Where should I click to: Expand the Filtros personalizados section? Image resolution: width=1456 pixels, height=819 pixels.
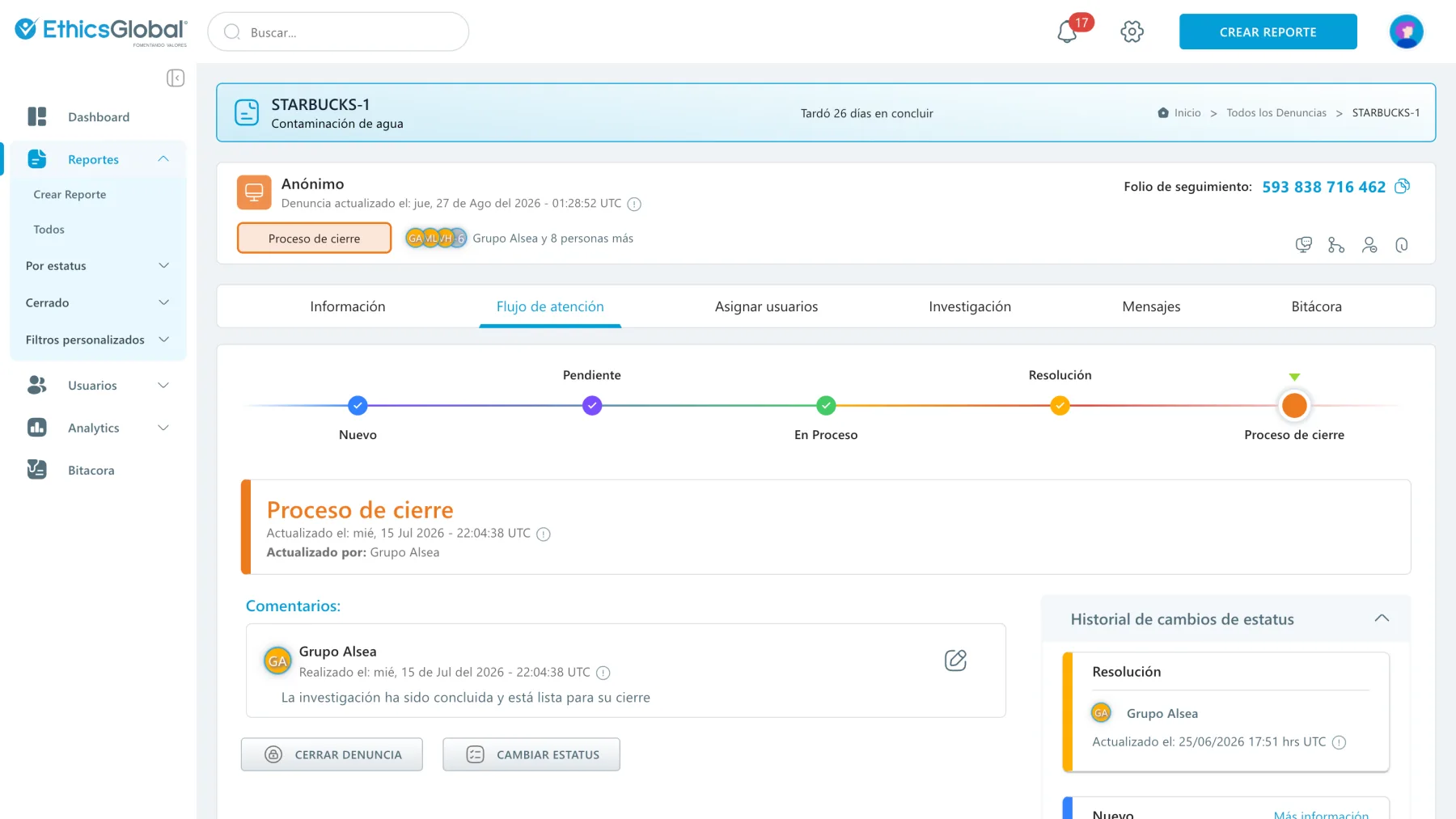tap(99, 340)
